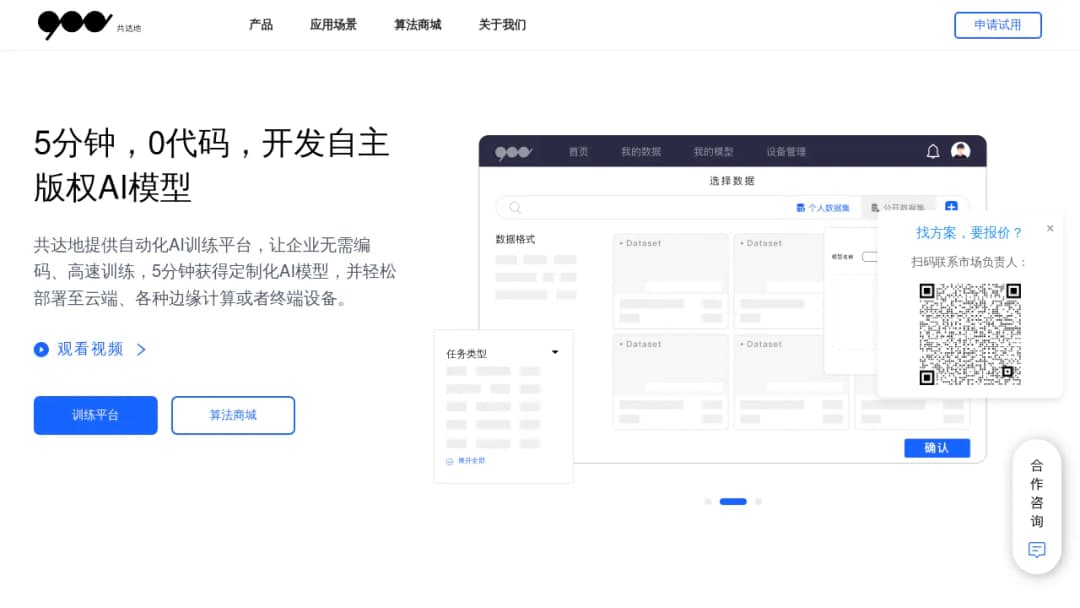The width and height of the screenshot is (1080, 608).
Task: Select the first carousel dot
Action: coord(707,501)
